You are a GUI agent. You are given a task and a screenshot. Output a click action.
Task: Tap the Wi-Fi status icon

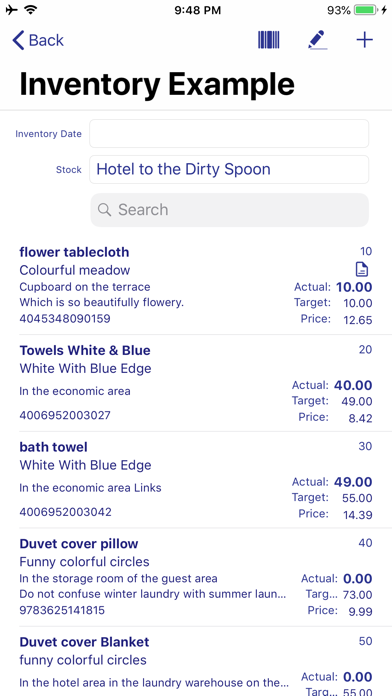point(31,10)
